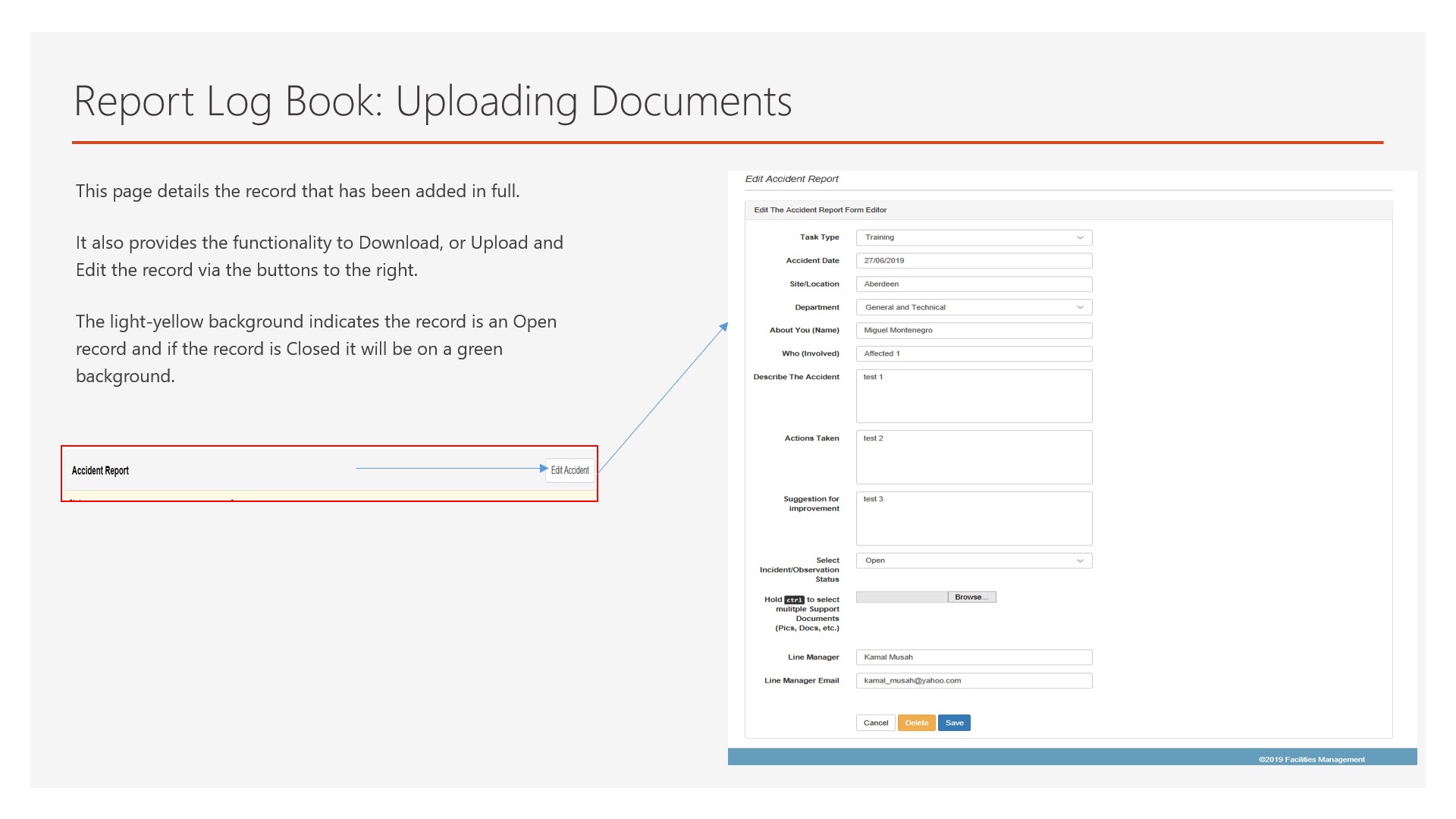The height and width of the screenshot is (819, 1456).
Task: Click the Edit Accident button
Action: click(x=569, y=470)
